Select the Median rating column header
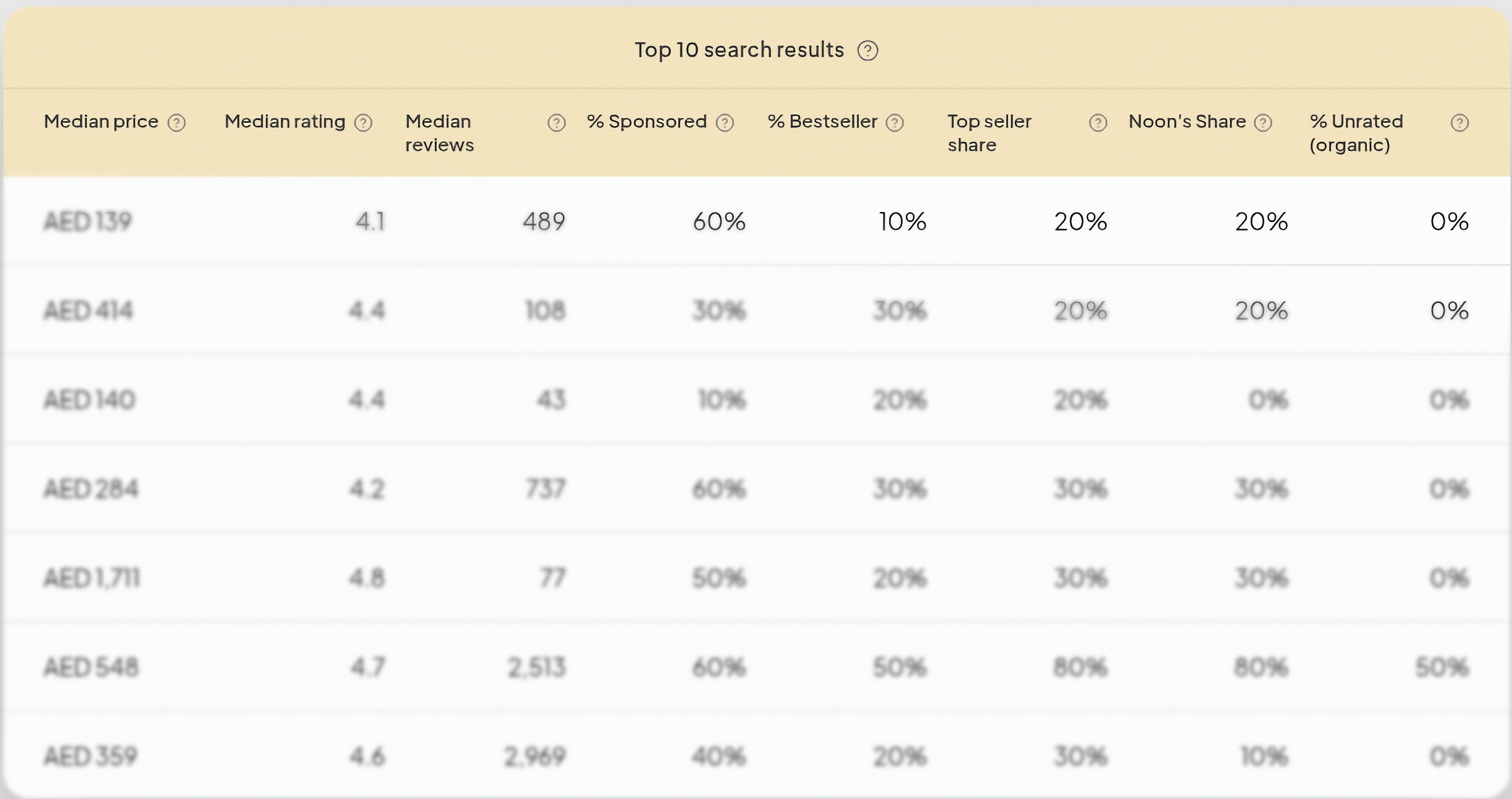Viewport: 1512px width, 799px height. pyautogui.click(x=285, y=122)
